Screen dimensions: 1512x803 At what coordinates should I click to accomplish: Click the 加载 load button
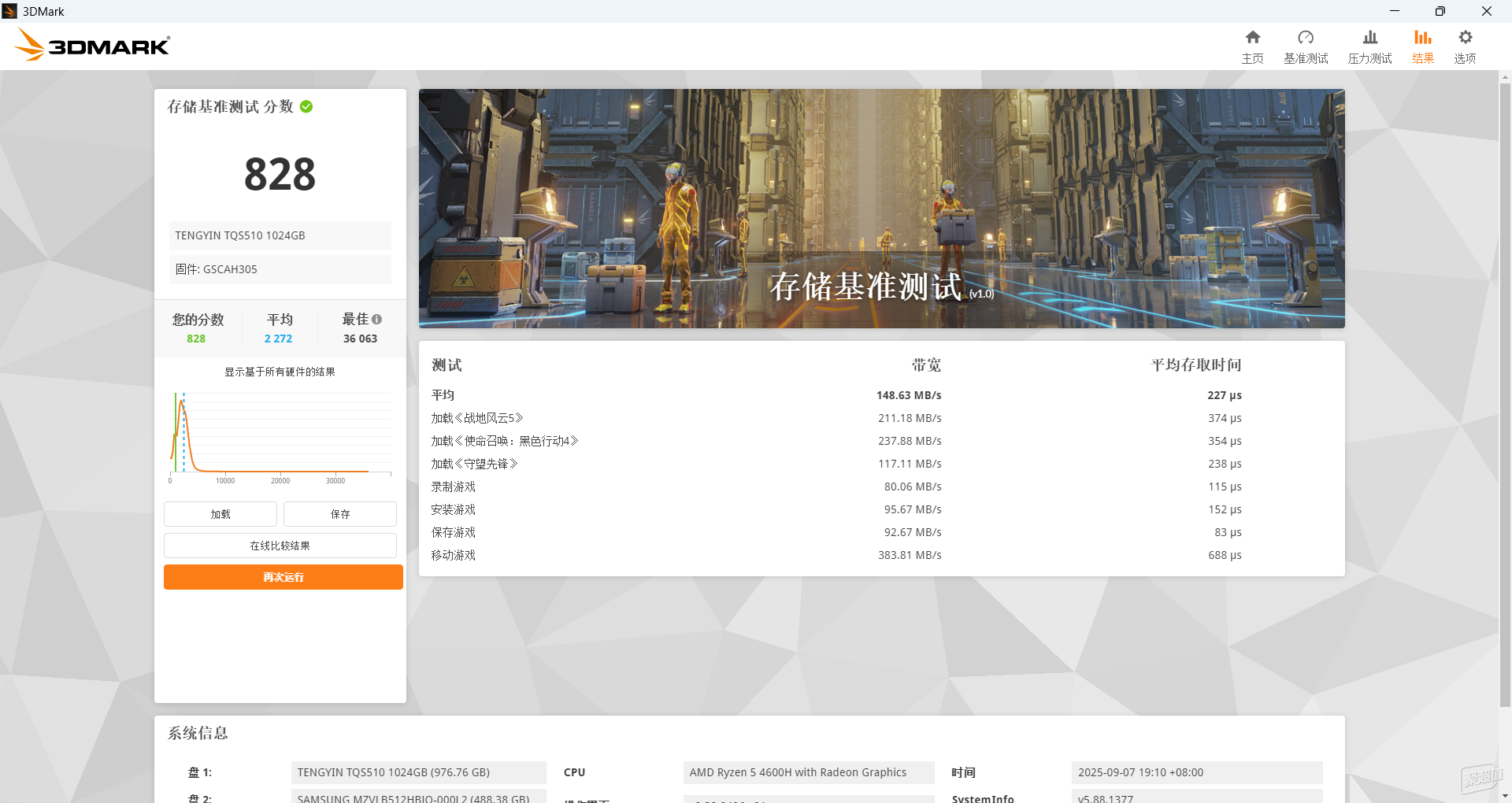pyautogui.click(x=220, y=514)
